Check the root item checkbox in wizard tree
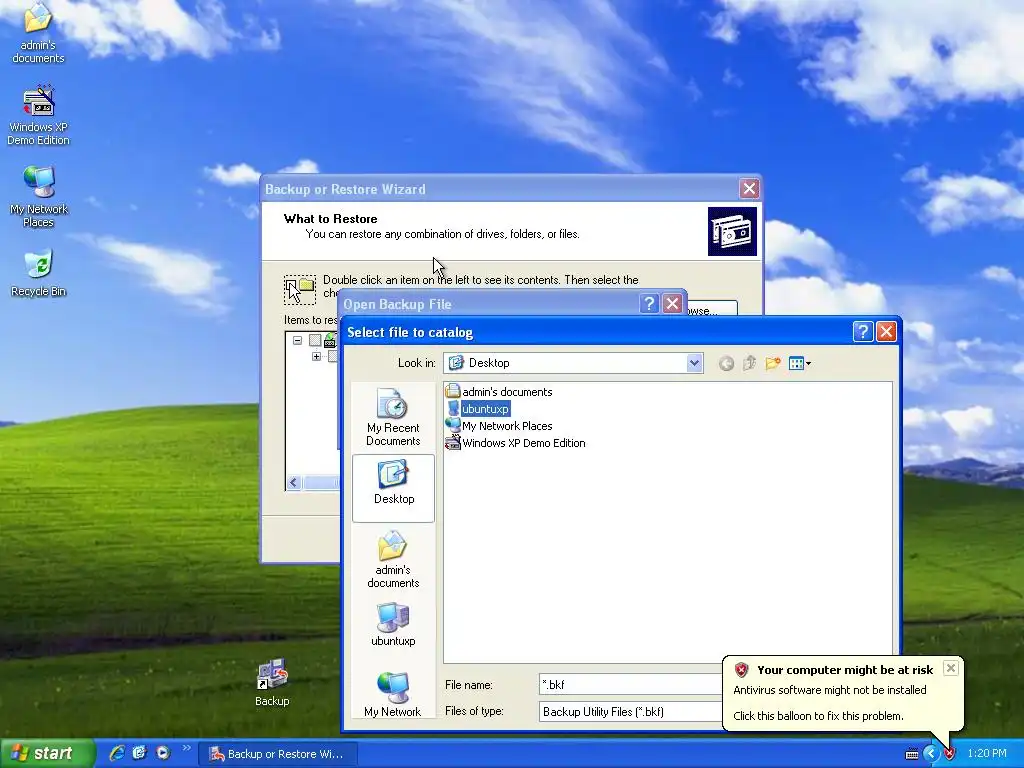Screen dimensions: 1024x768 [315, 340]
